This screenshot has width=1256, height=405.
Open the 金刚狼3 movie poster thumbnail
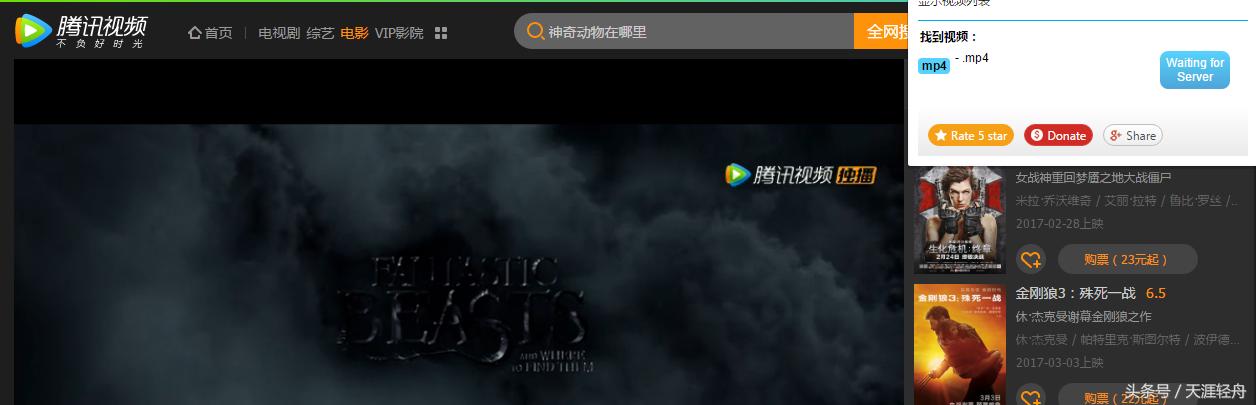pyautogui.click(x=960, y=344)
